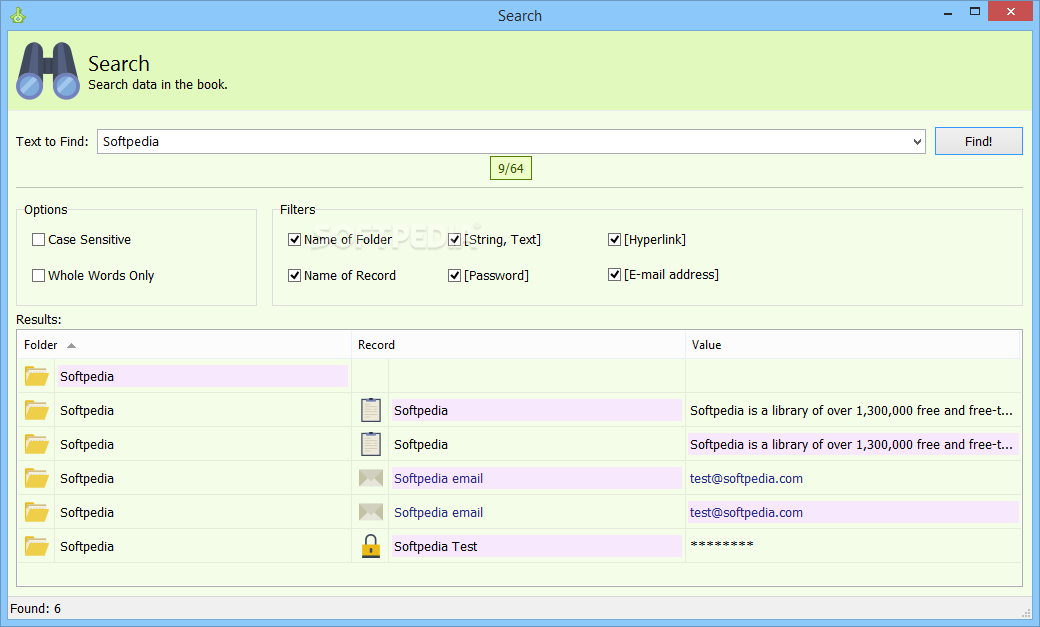The width and height of the screenshot is (1040, 627).
Task: Enable the Case Sensitive option
Action: [38, 240]
